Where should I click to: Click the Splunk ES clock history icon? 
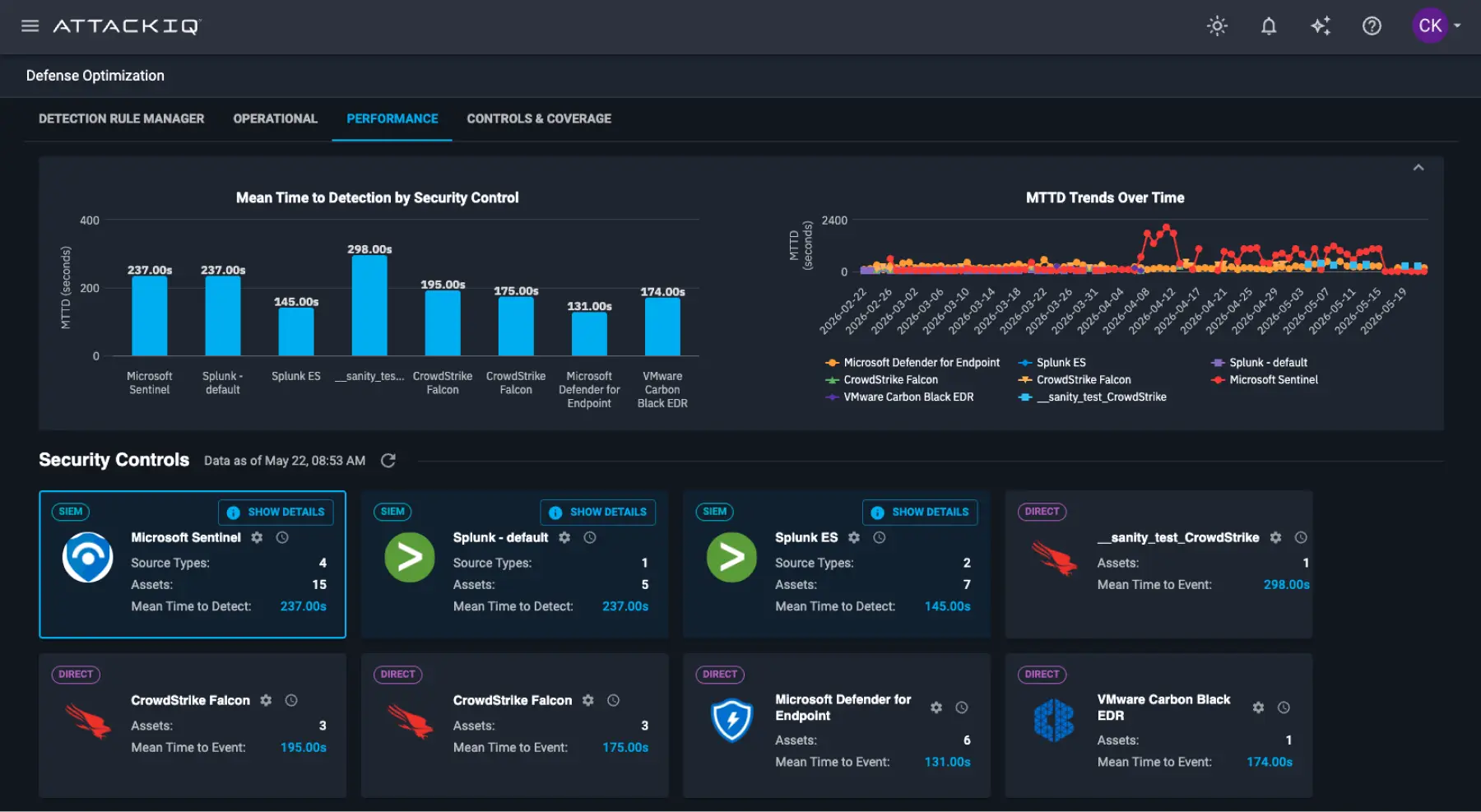879,537
